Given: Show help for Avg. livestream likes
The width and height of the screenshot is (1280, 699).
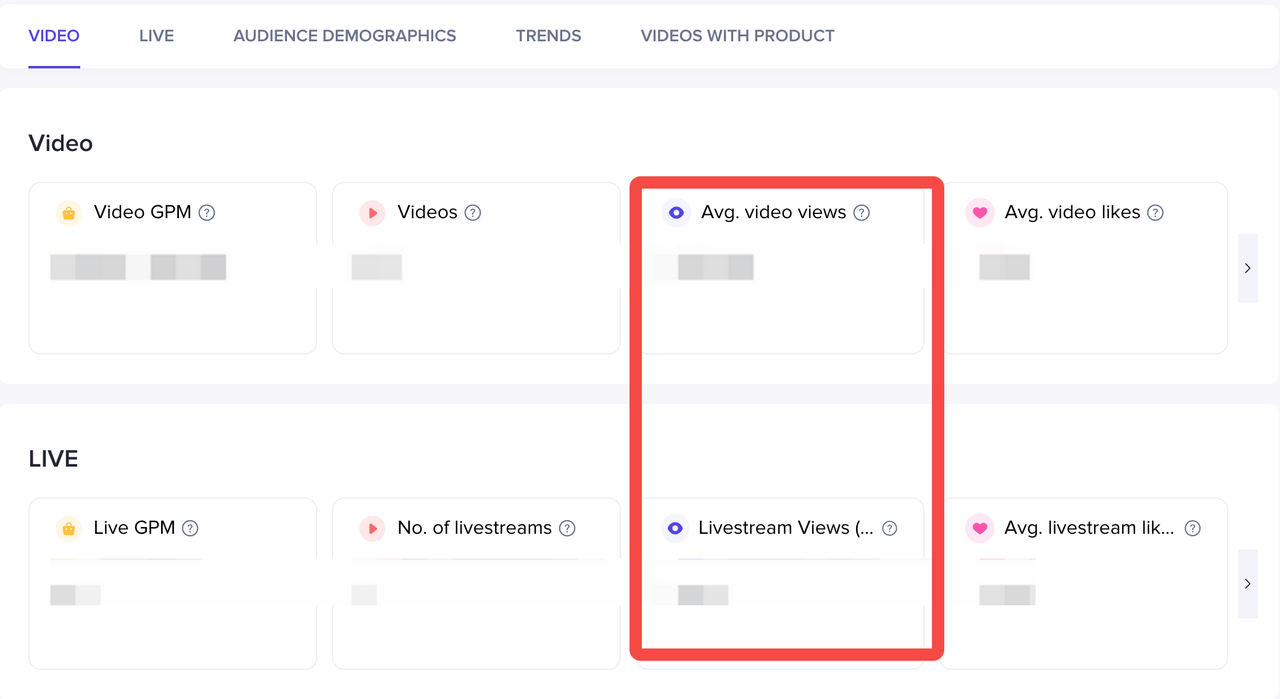Looking at the screenshot, I should [1192, 528].
